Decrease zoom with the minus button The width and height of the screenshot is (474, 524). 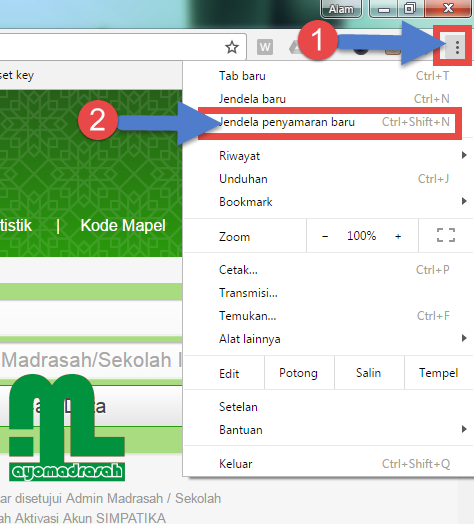click(x=325, y=236)
